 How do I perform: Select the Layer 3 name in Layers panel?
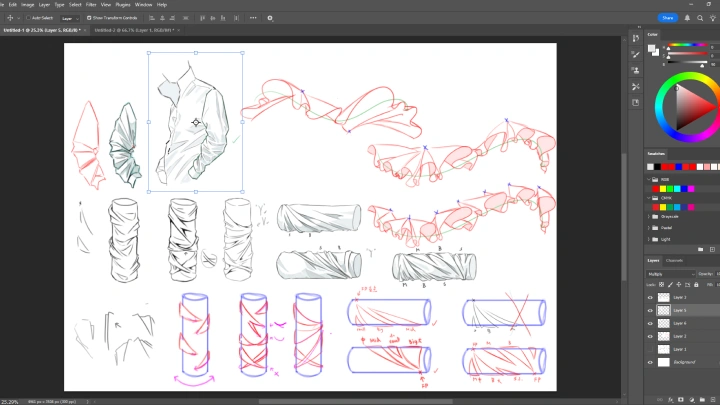(680, 298)
